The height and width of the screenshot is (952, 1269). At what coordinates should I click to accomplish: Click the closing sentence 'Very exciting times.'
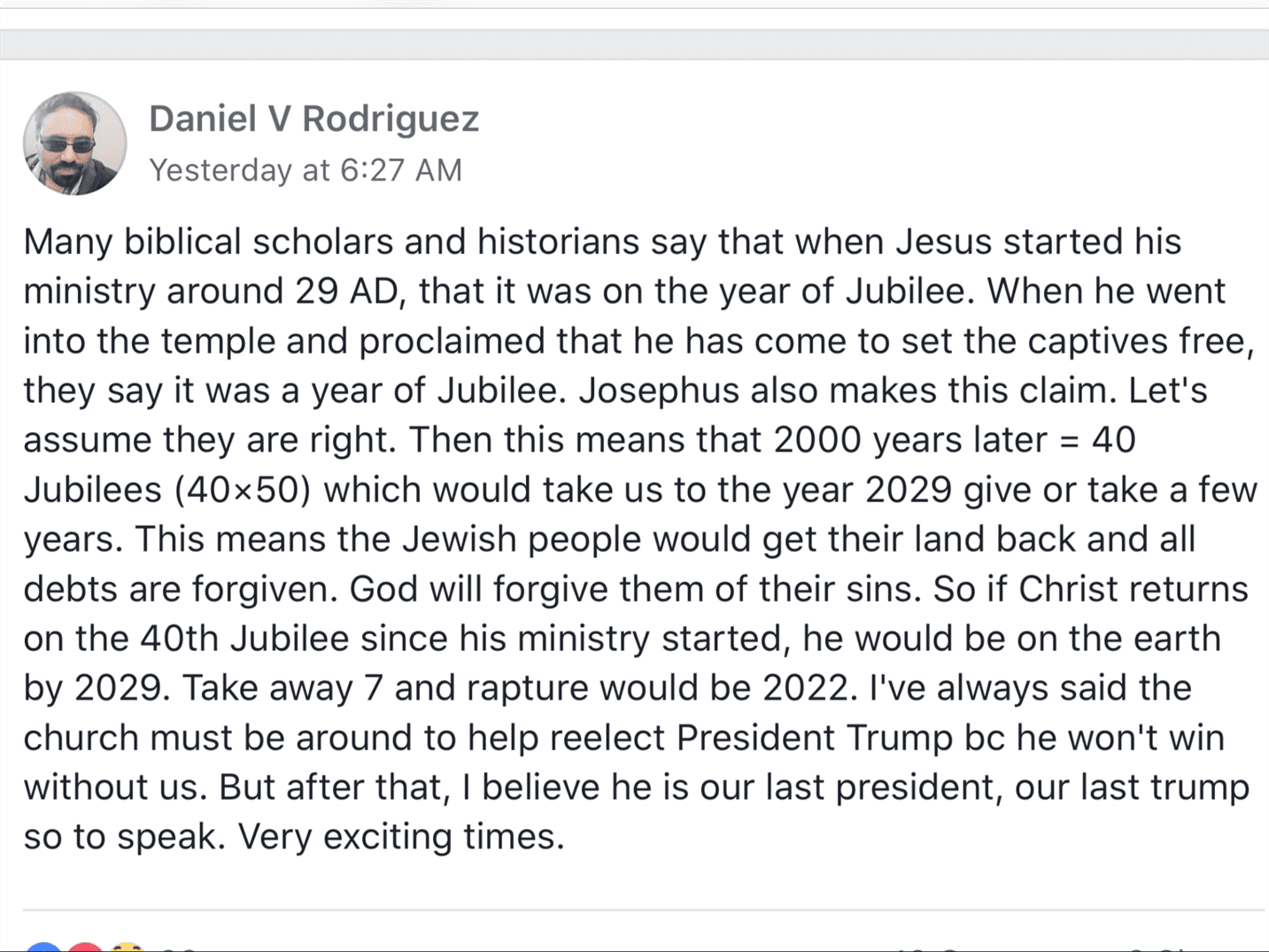click(401, 837)
